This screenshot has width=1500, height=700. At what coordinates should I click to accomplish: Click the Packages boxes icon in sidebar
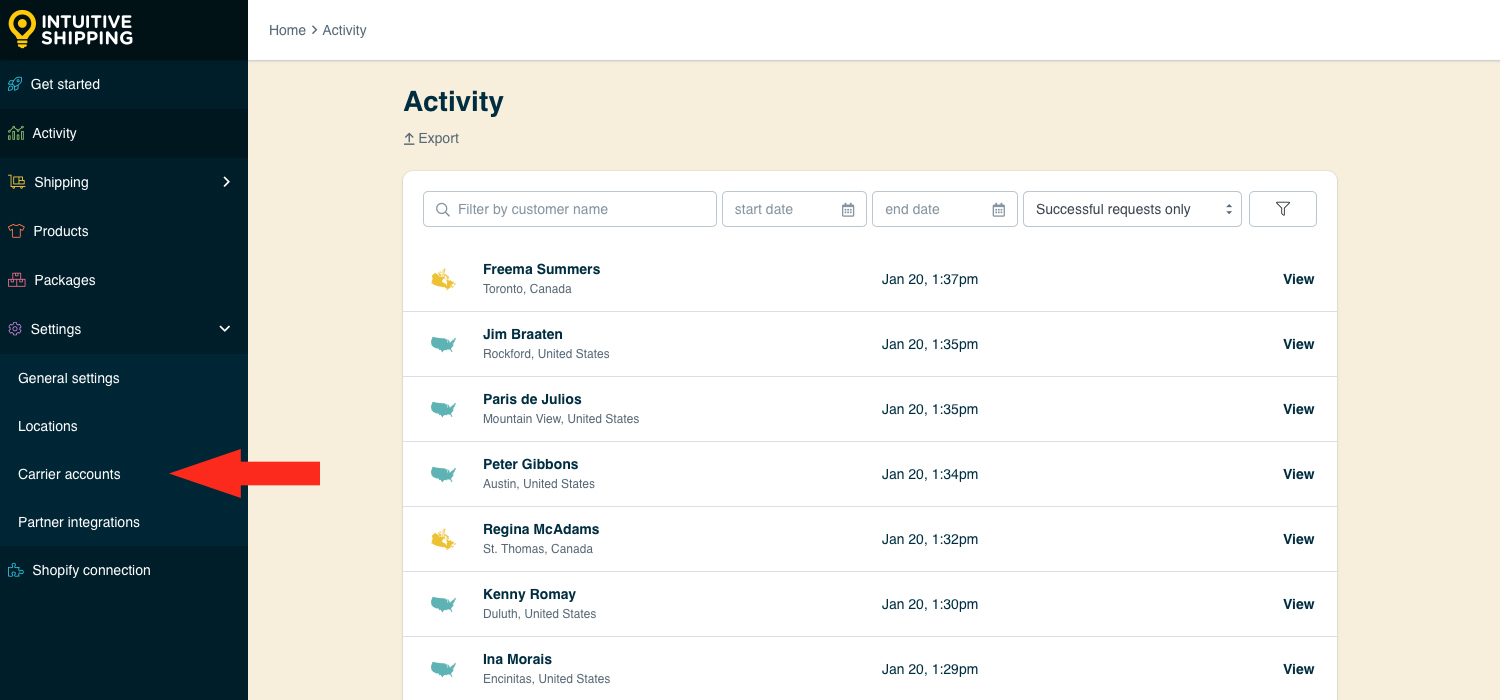16,280
